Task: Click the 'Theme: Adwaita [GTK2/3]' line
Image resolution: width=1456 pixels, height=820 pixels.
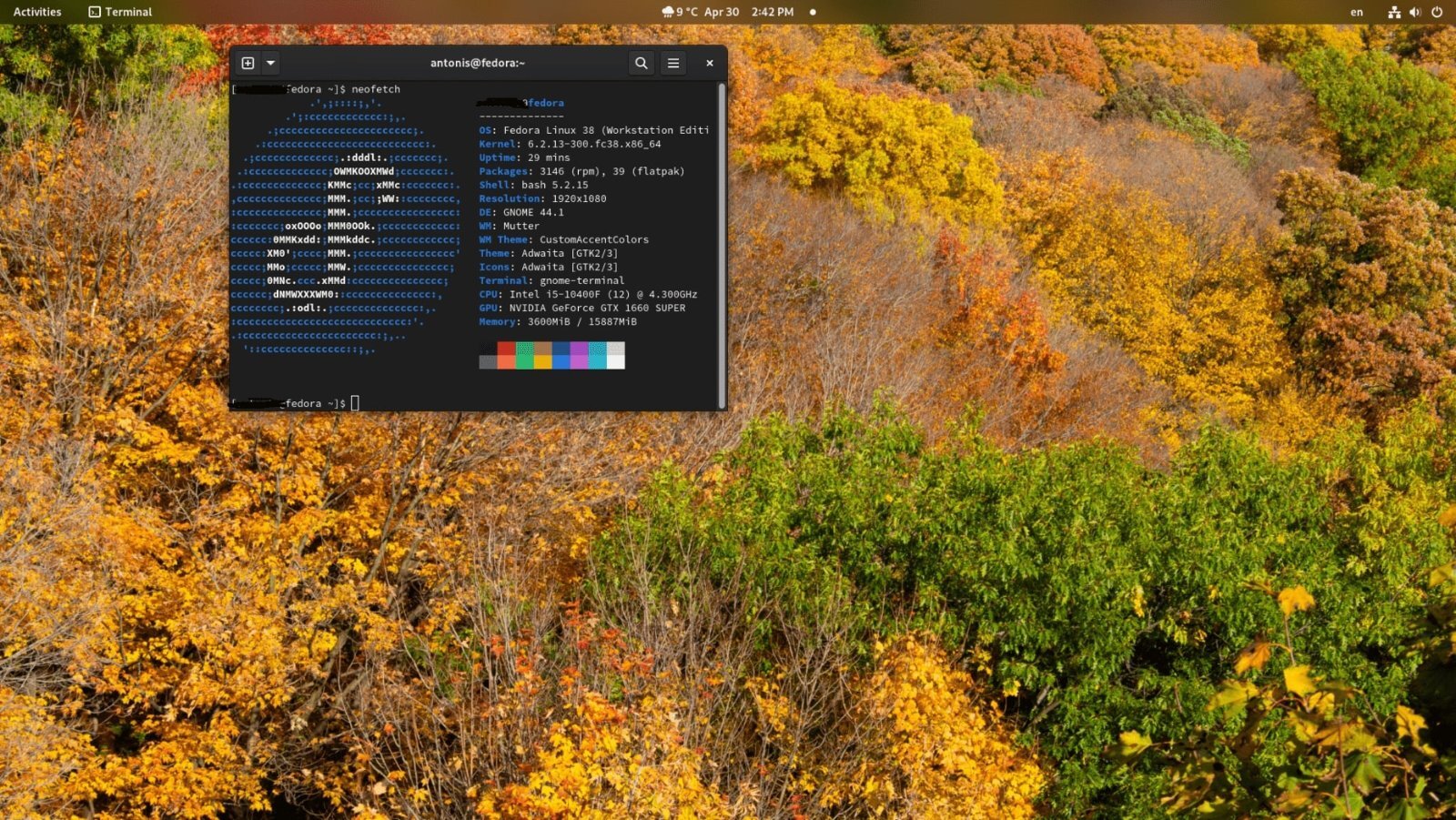Action: pos(549,253)
